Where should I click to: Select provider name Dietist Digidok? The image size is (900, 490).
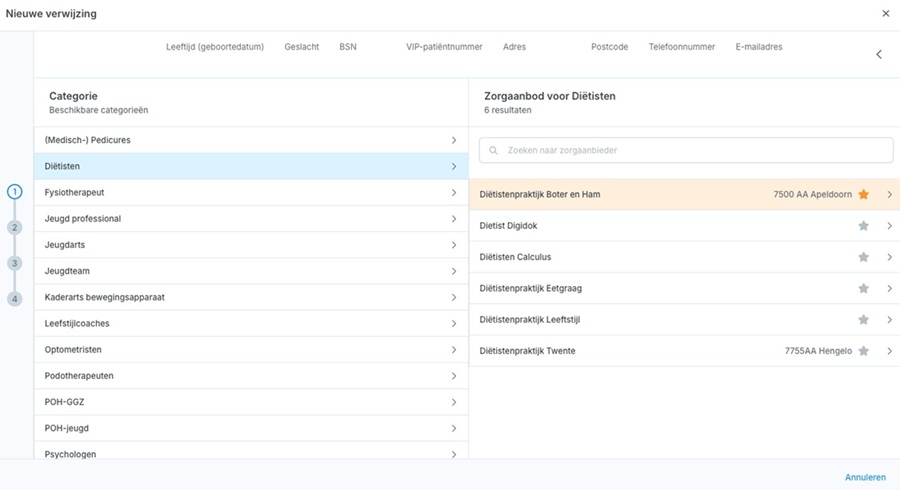(508, 226)
